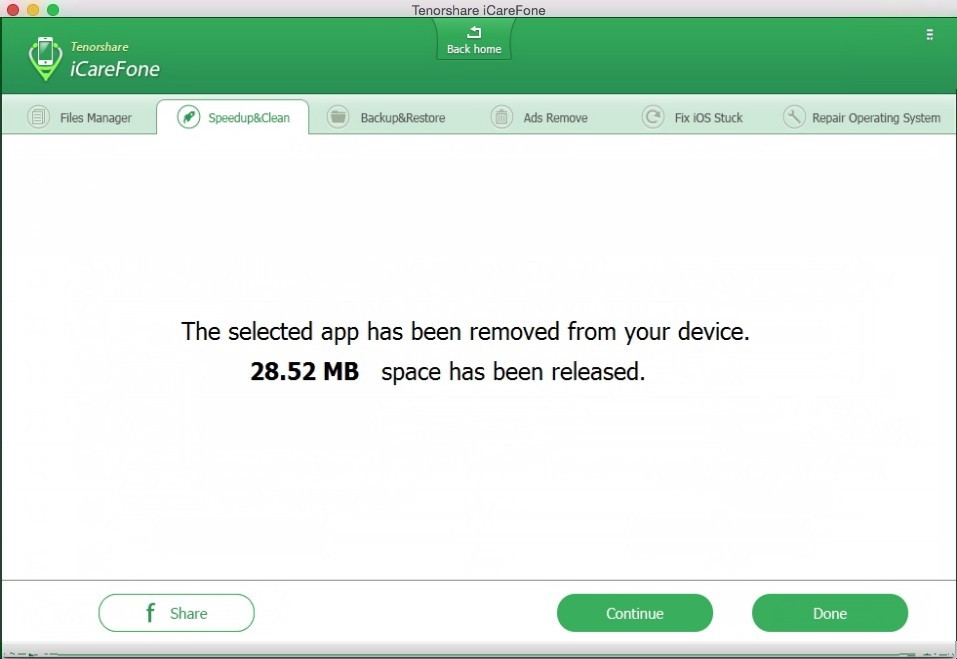Click the iCareFone brand name text
Screen dimensions: 957x659
[x=115, y=69]
